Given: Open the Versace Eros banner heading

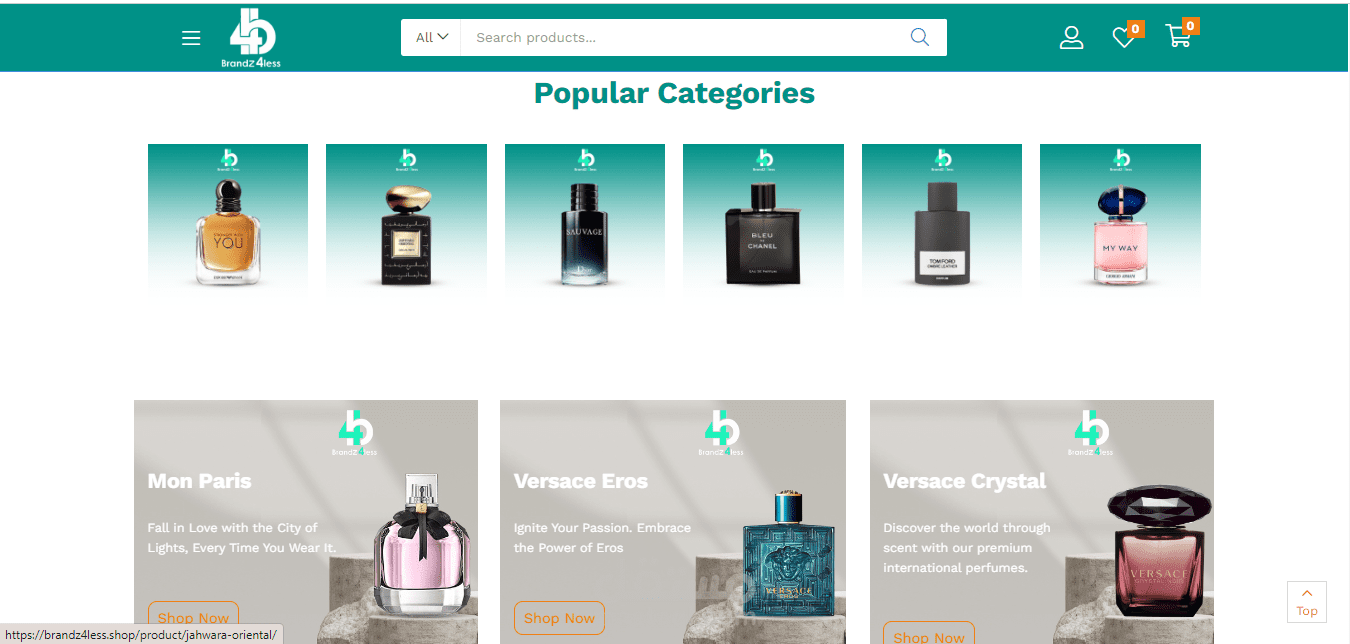Looking at the screenshot, I should click(x=581, y=481).
